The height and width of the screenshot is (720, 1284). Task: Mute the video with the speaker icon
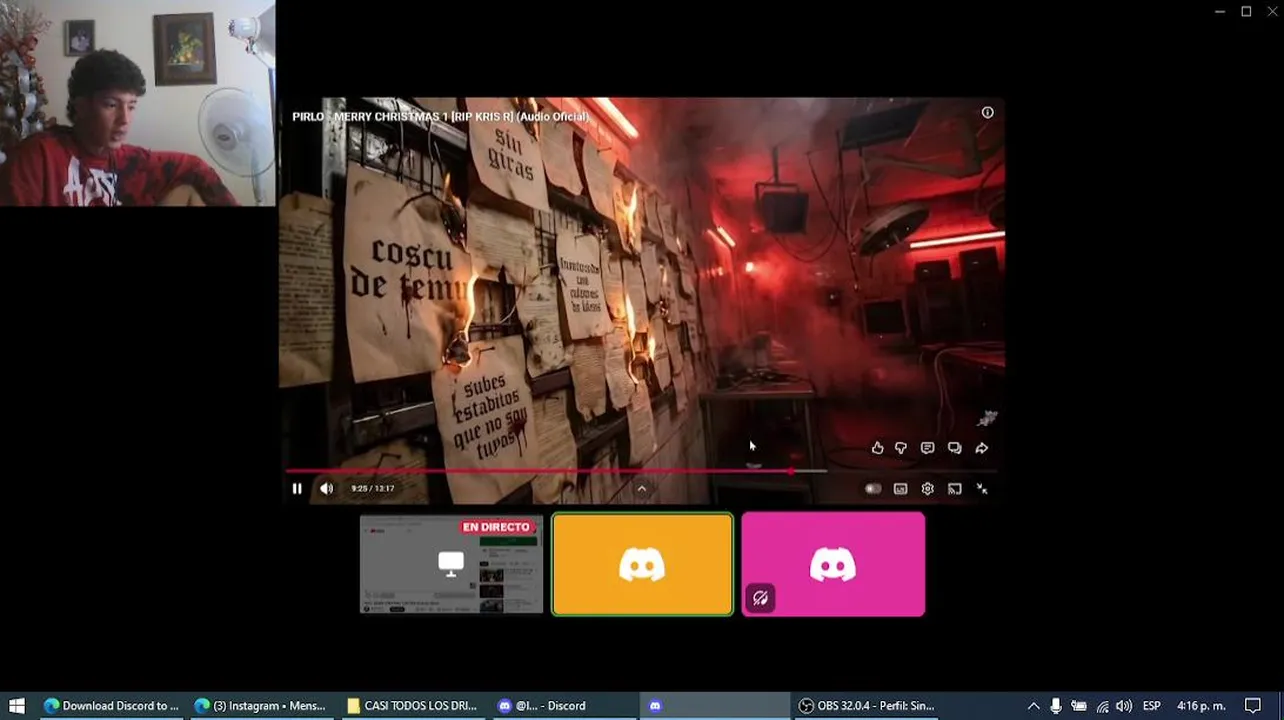pos(326,489)
